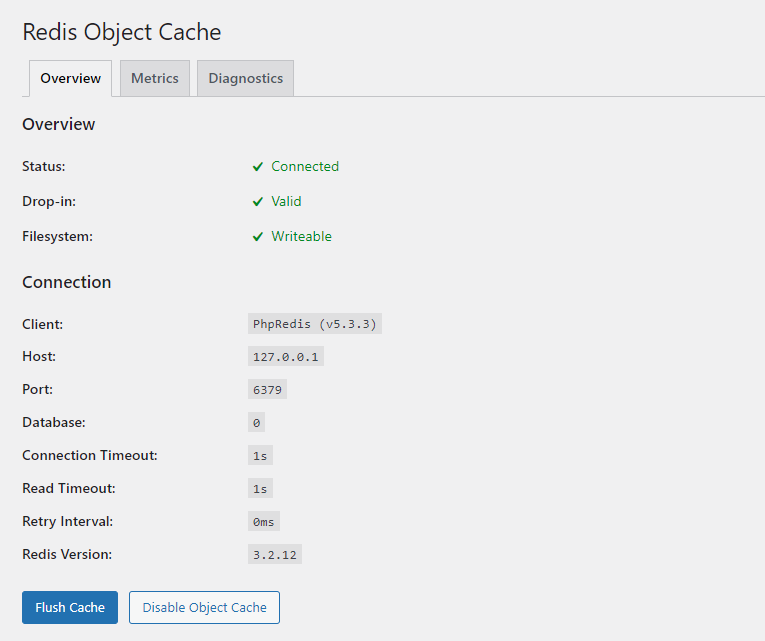Select the Database value '0'
This screenshot has width=765, height=641.
pos(256,422)
